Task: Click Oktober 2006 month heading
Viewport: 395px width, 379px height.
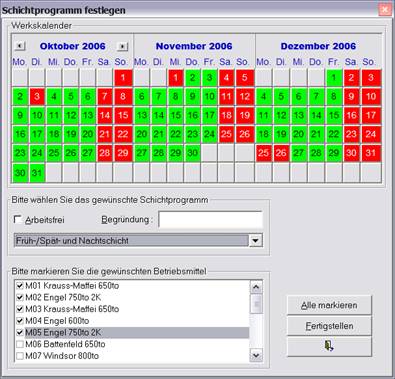Action: tap(72, 46)
